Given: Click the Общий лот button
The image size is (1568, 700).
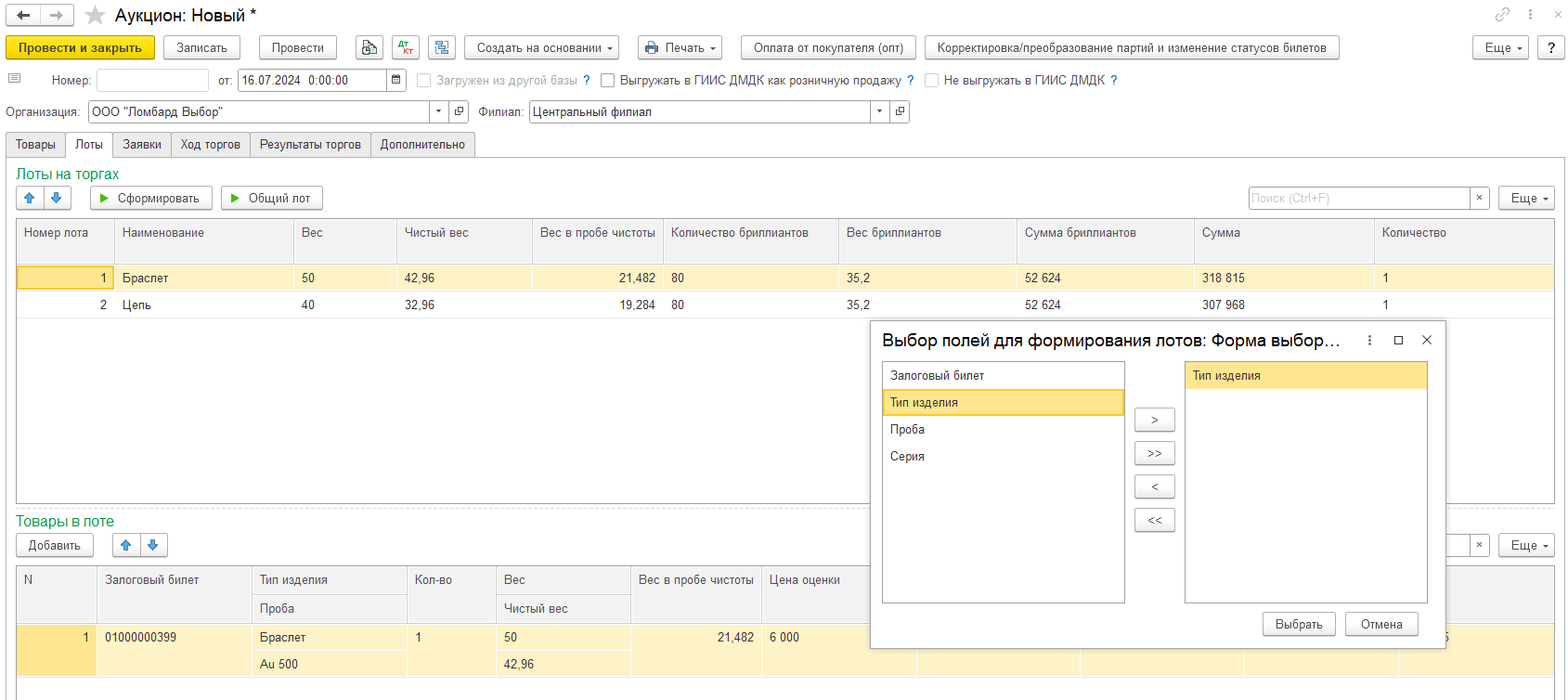Looking at the screenshot, I should pos(272,198).
